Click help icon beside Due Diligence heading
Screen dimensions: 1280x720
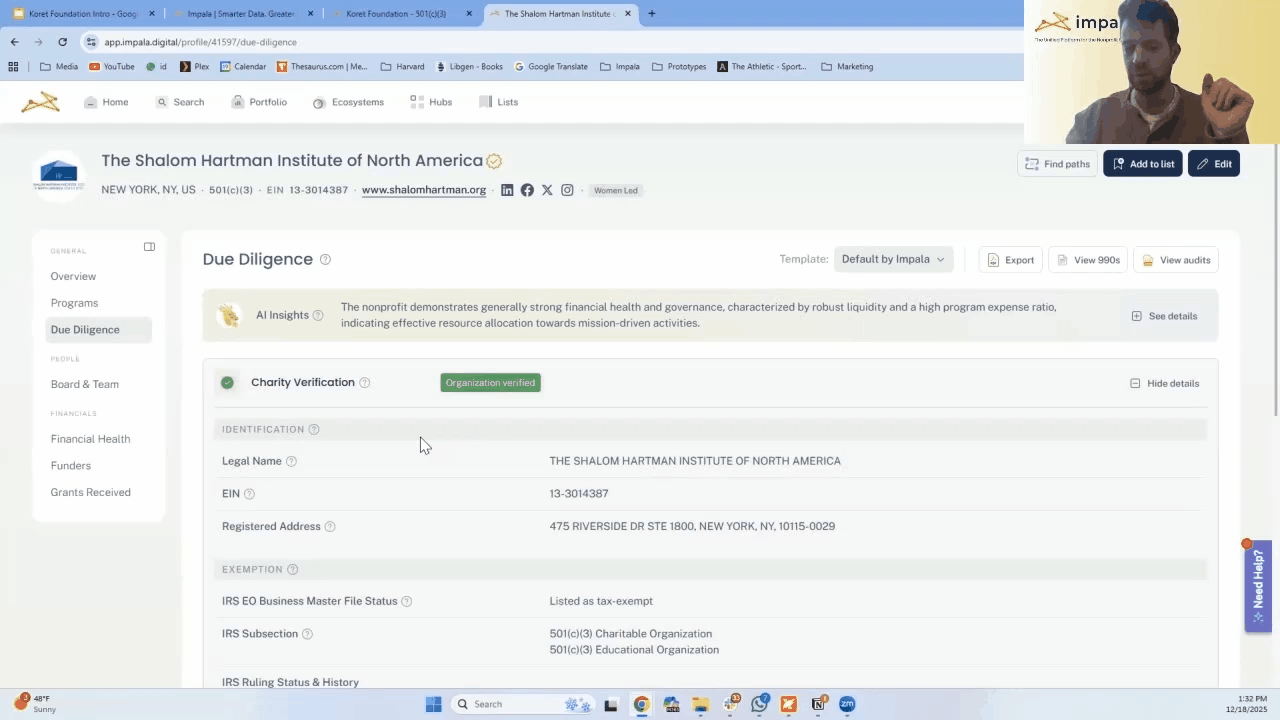(x=325, y=260)
